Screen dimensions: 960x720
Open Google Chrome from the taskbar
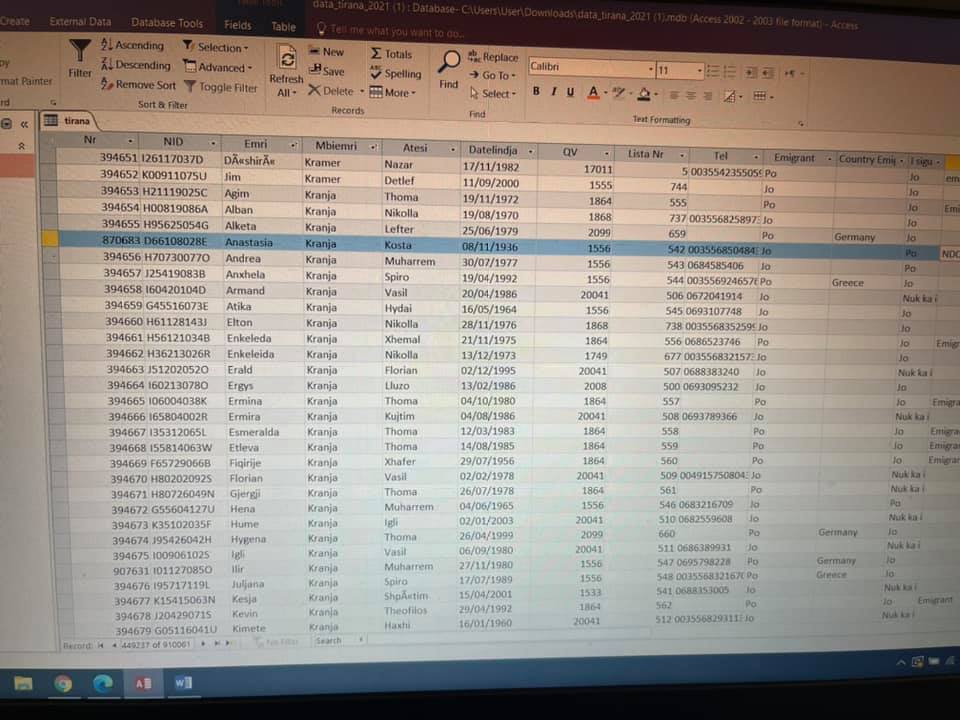pyautogui.click(x=63, y=683)
